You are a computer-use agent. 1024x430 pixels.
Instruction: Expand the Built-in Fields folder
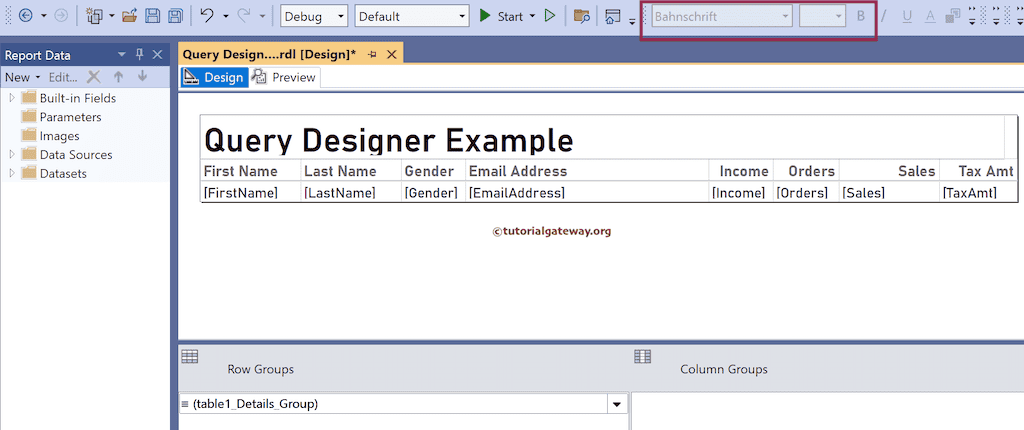click(x=12, y=98)
